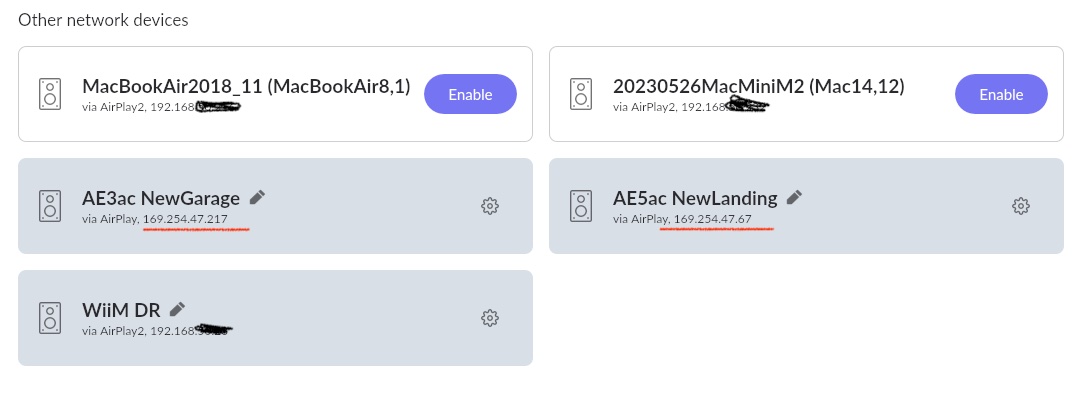Screen dimensions: 1087x402
Task: Open the WiiM DR settings gear
Action: coord(490,318)
